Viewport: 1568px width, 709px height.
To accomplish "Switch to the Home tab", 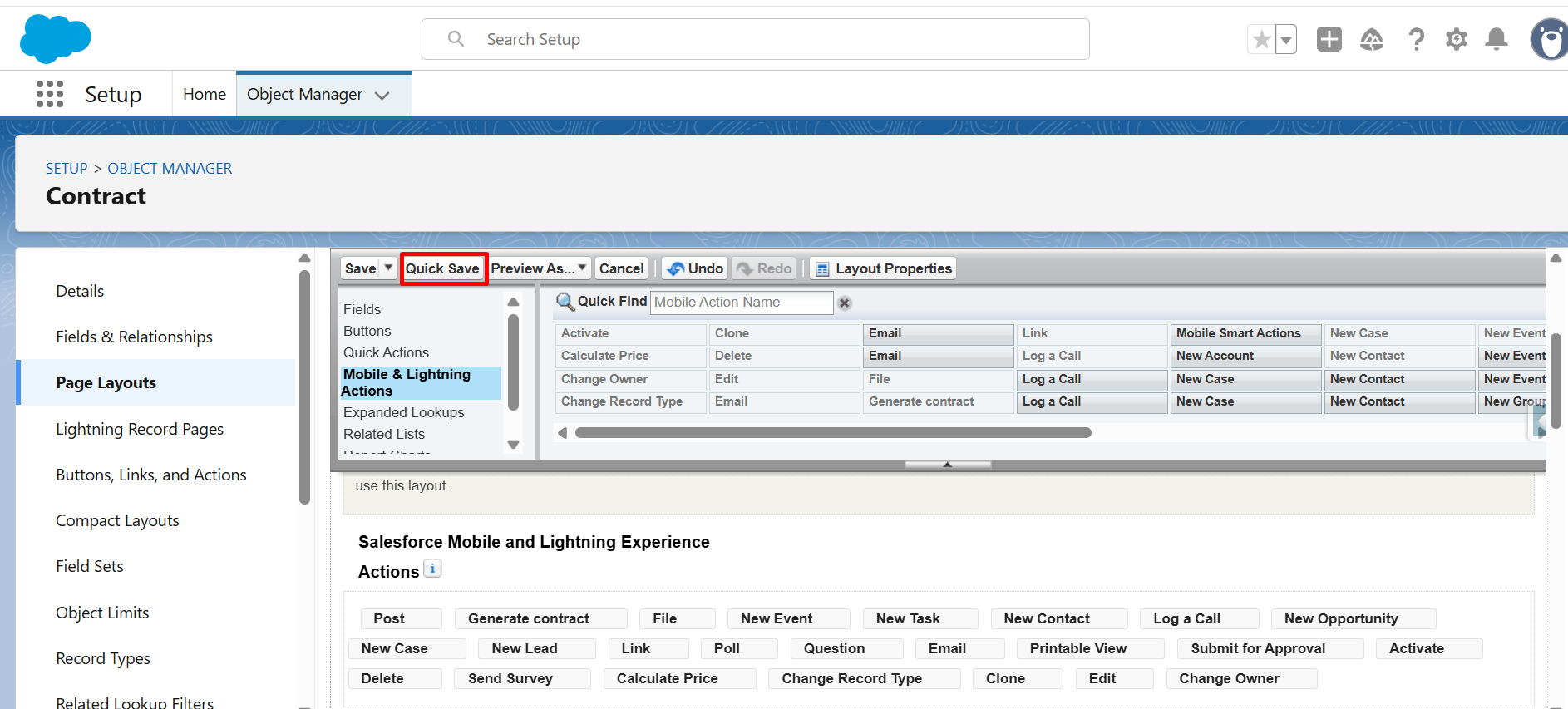I will click(204, 94).
